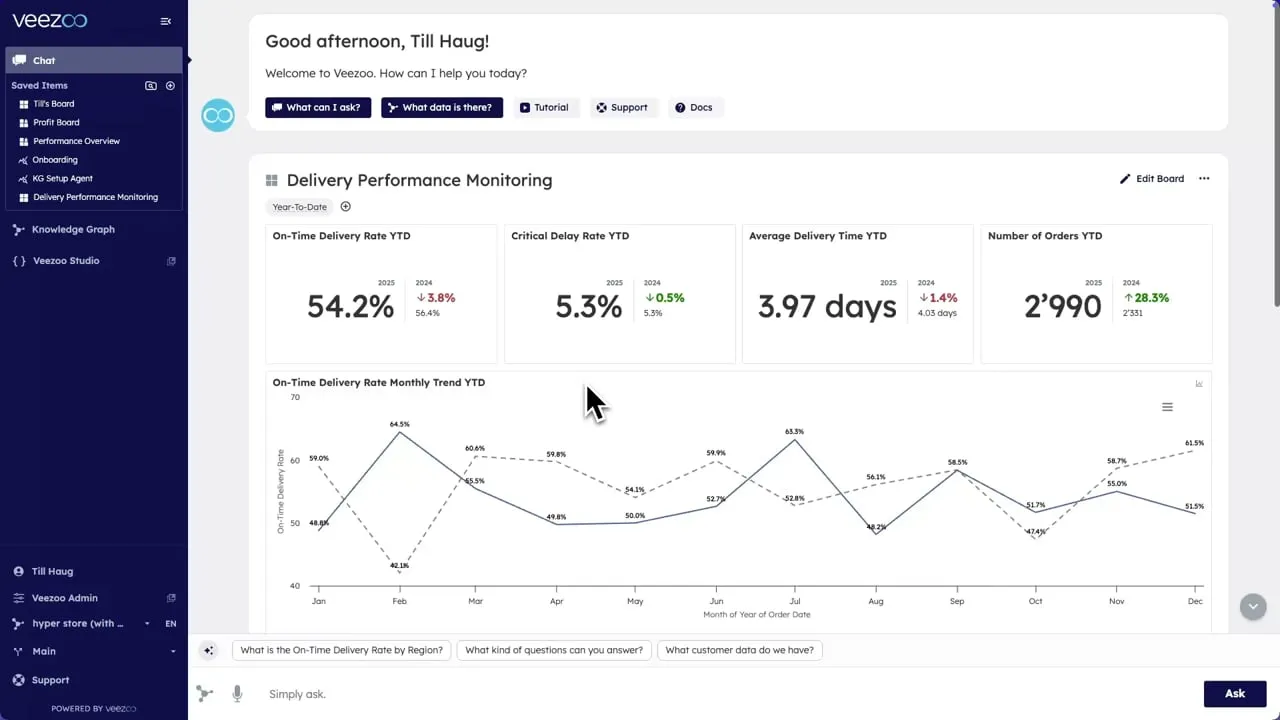
Task: Click the Year-To-Date filter chip
Action: pyautogui.click(x=300, y=207)
